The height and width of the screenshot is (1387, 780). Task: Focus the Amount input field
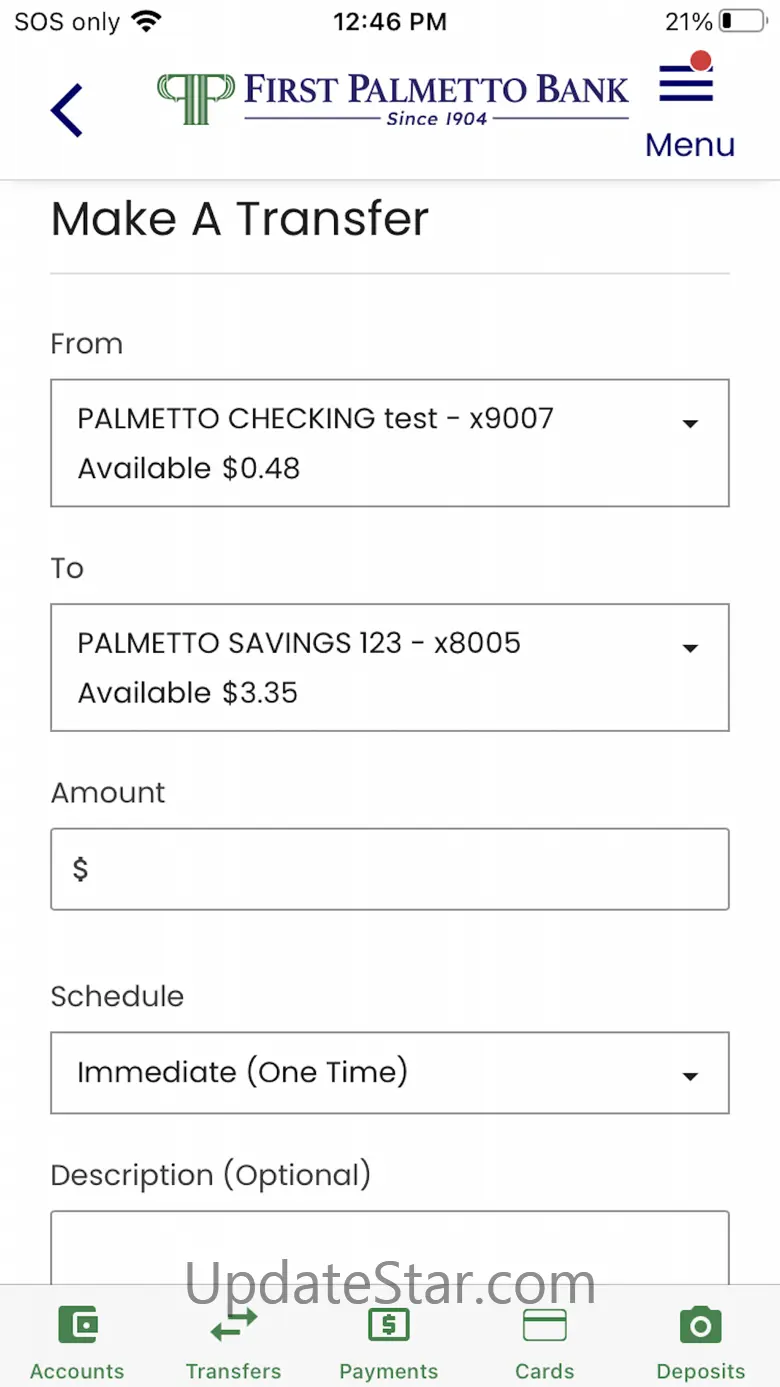coord(389,869)
